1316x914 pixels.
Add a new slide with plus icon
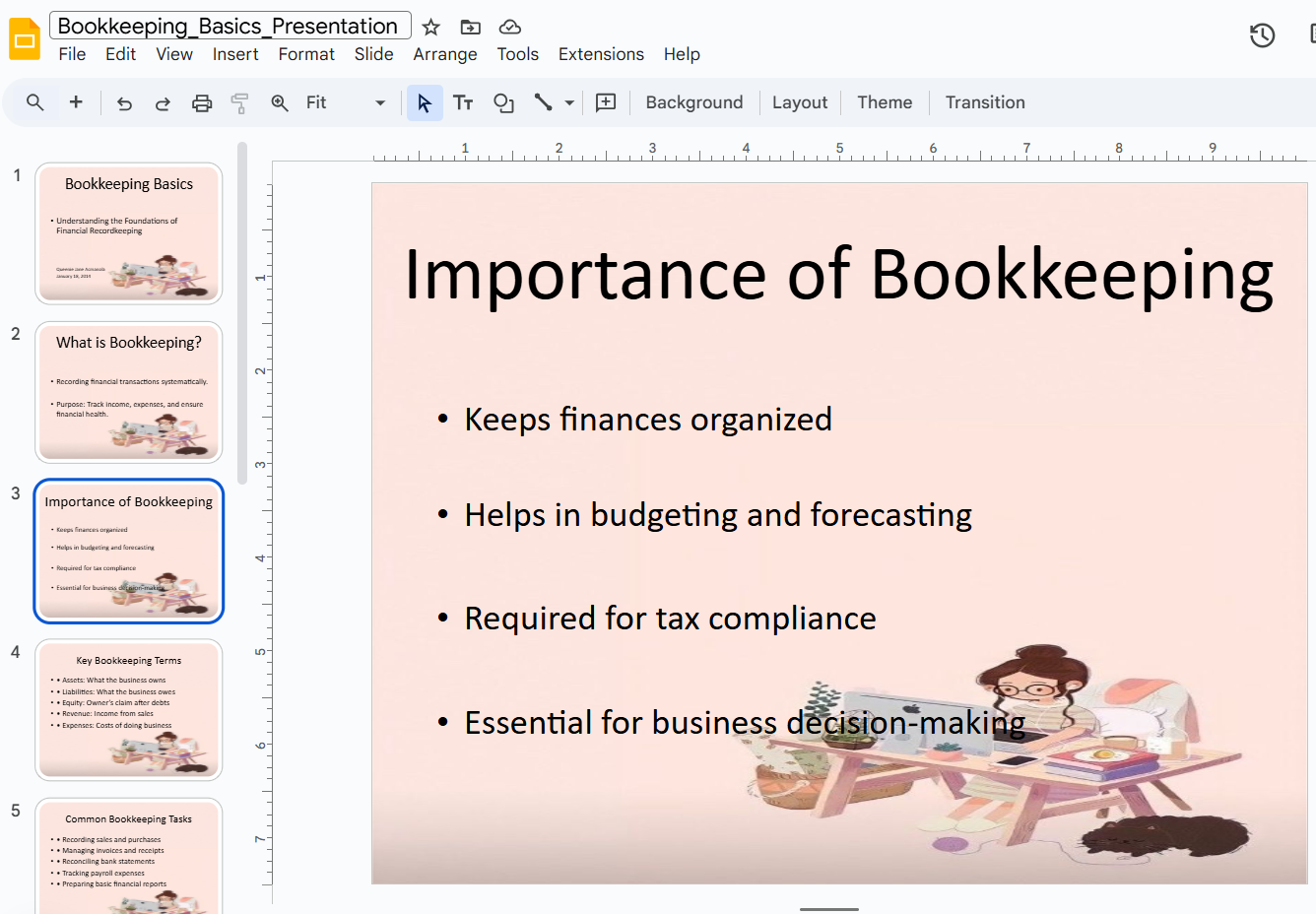pyautogui.click(x=76, y=102)
